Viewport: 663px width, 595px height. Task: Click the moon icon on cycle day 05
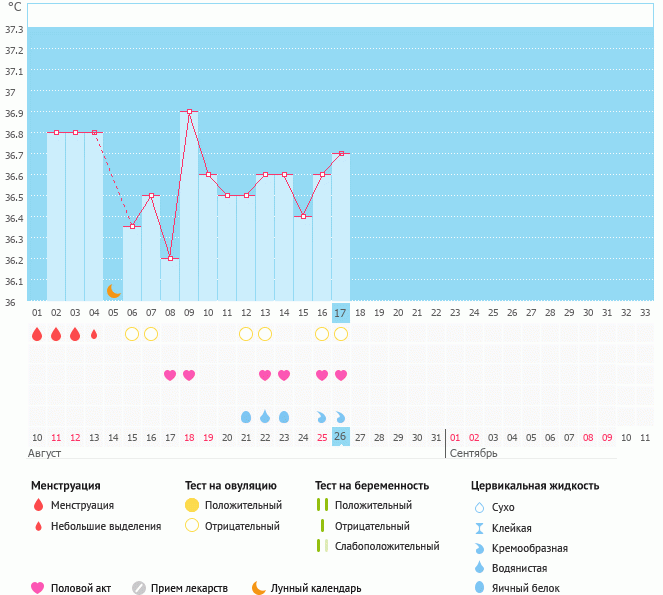coord(114,291)
